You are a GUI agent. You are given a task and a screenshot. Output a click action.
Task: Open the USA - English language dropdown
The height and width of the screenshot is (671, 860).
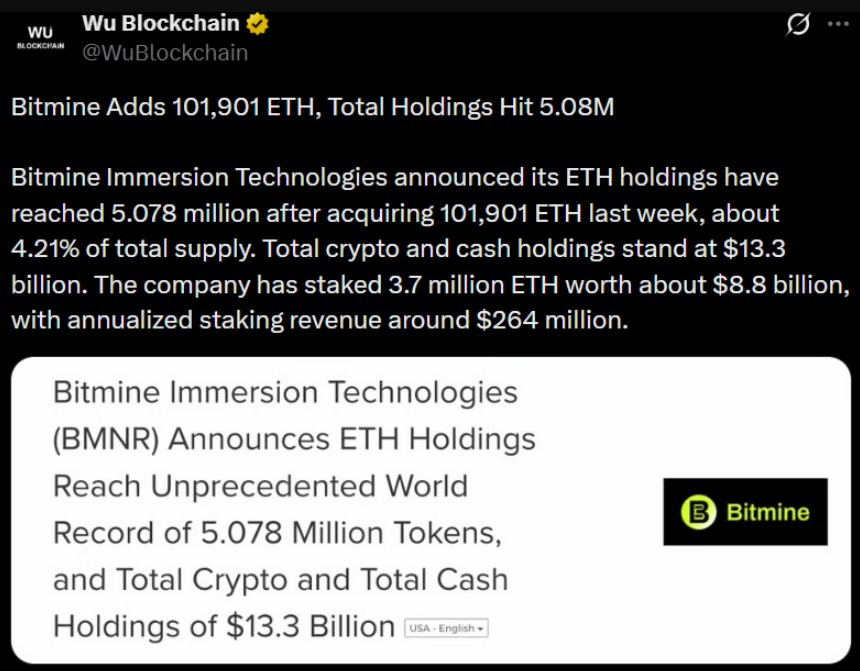[x=444, y=628]
